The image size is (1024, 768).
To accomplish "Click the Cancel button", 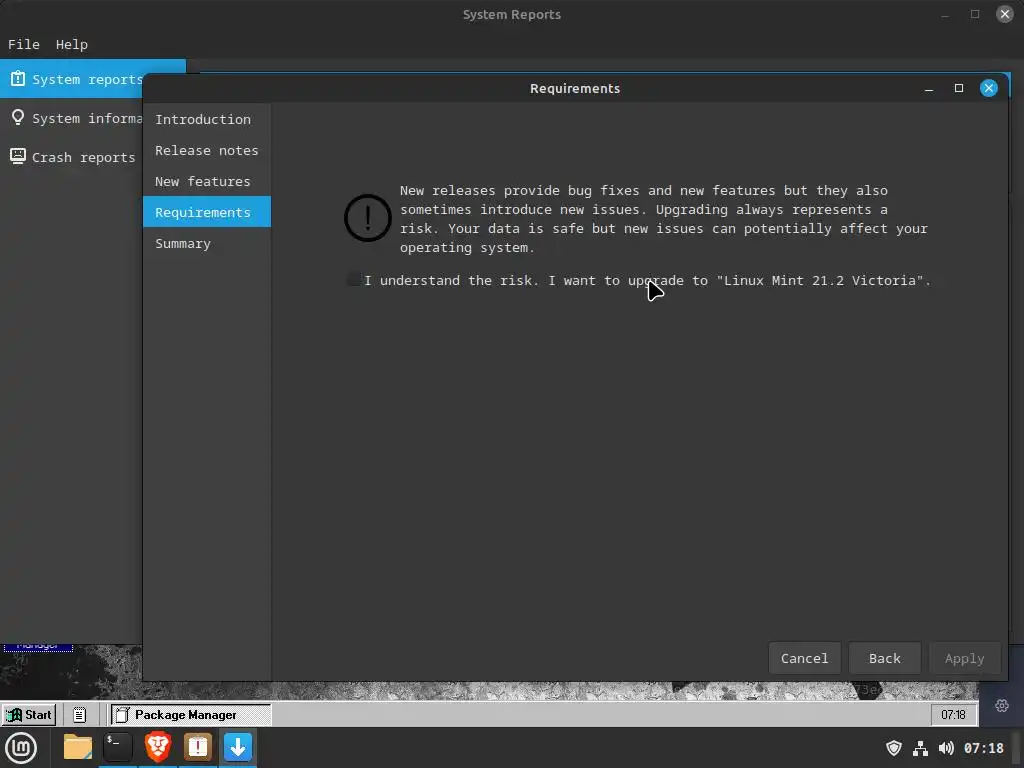I will tap(804, 658).
